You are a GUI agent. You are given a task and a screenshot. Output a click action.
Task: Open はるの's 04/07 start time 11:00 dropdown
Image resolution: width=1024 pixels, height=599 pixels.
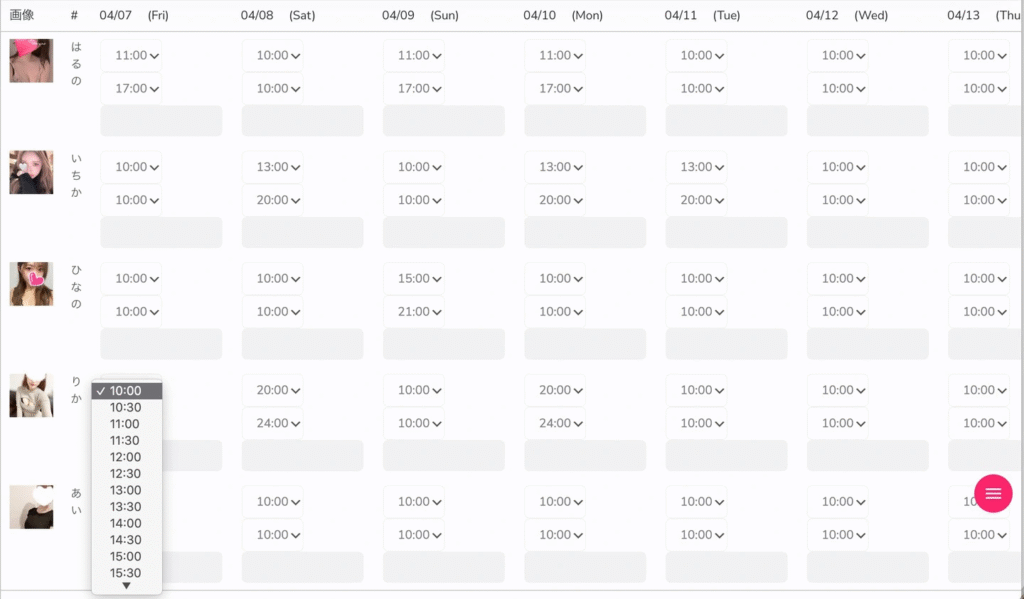[132, 56]
